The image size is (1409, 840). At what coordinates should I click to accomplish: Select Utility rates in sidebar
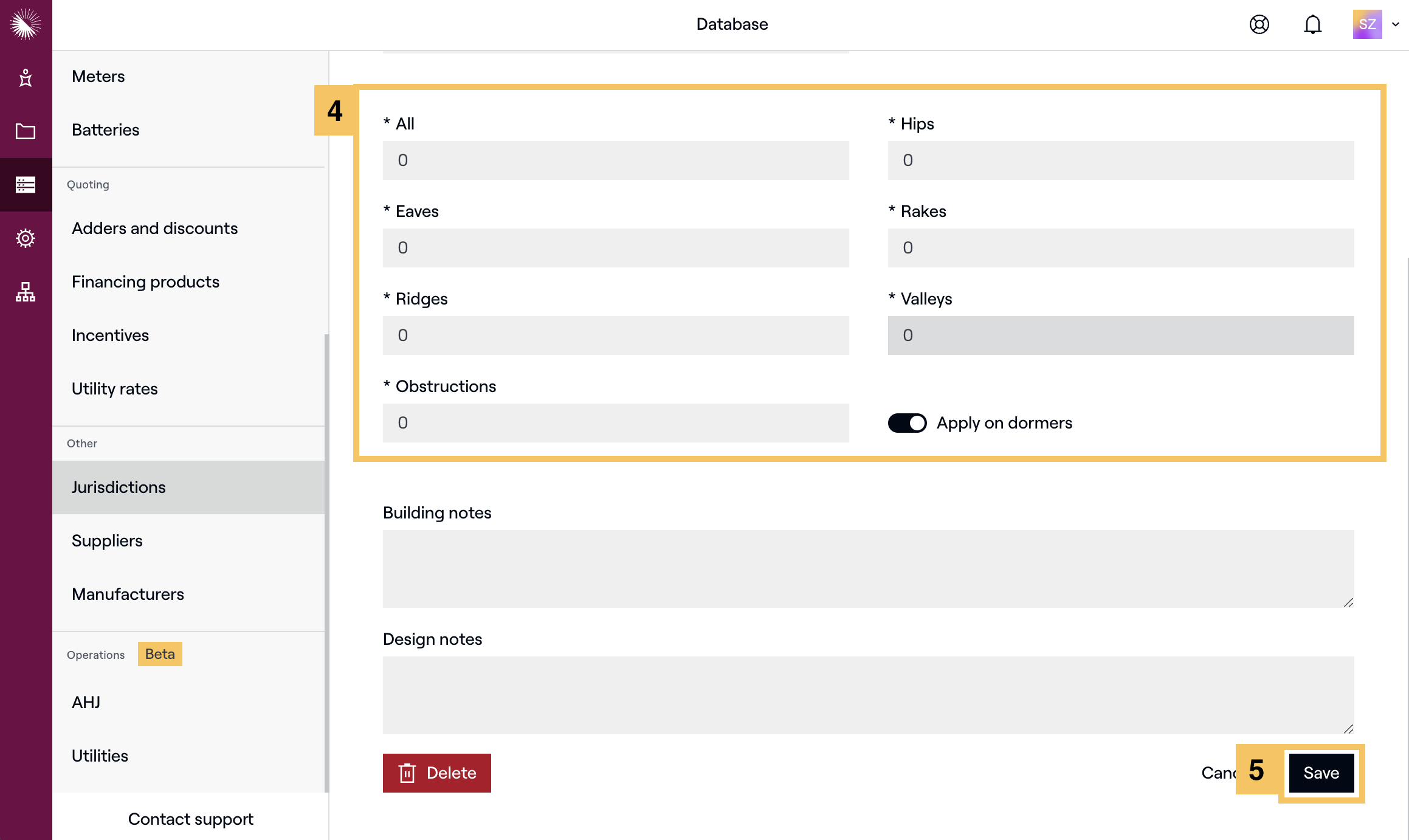coord(115,388)
